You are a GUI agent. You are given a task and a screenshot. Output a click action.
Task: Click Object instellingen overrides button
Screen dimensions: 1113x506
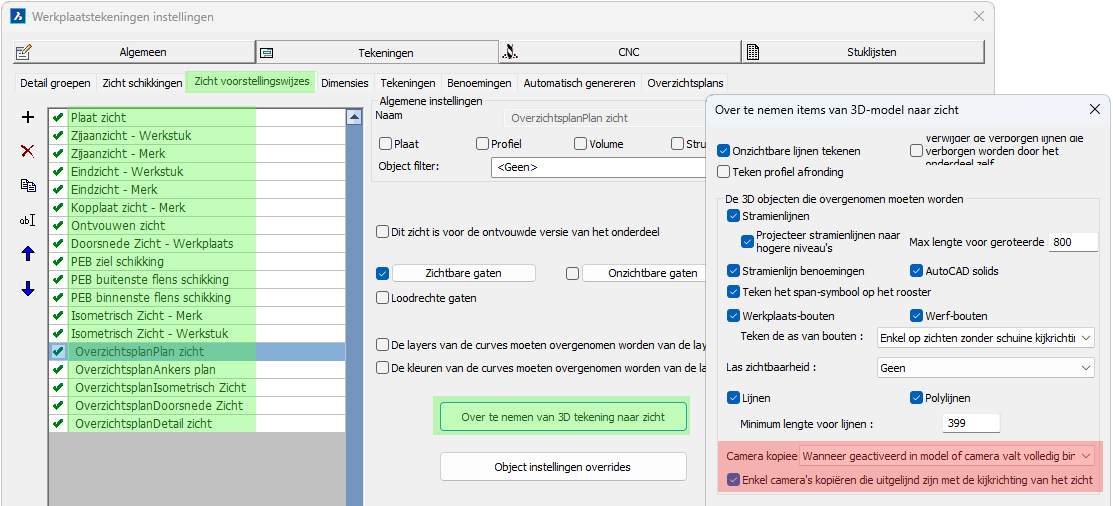coord(563,467)
